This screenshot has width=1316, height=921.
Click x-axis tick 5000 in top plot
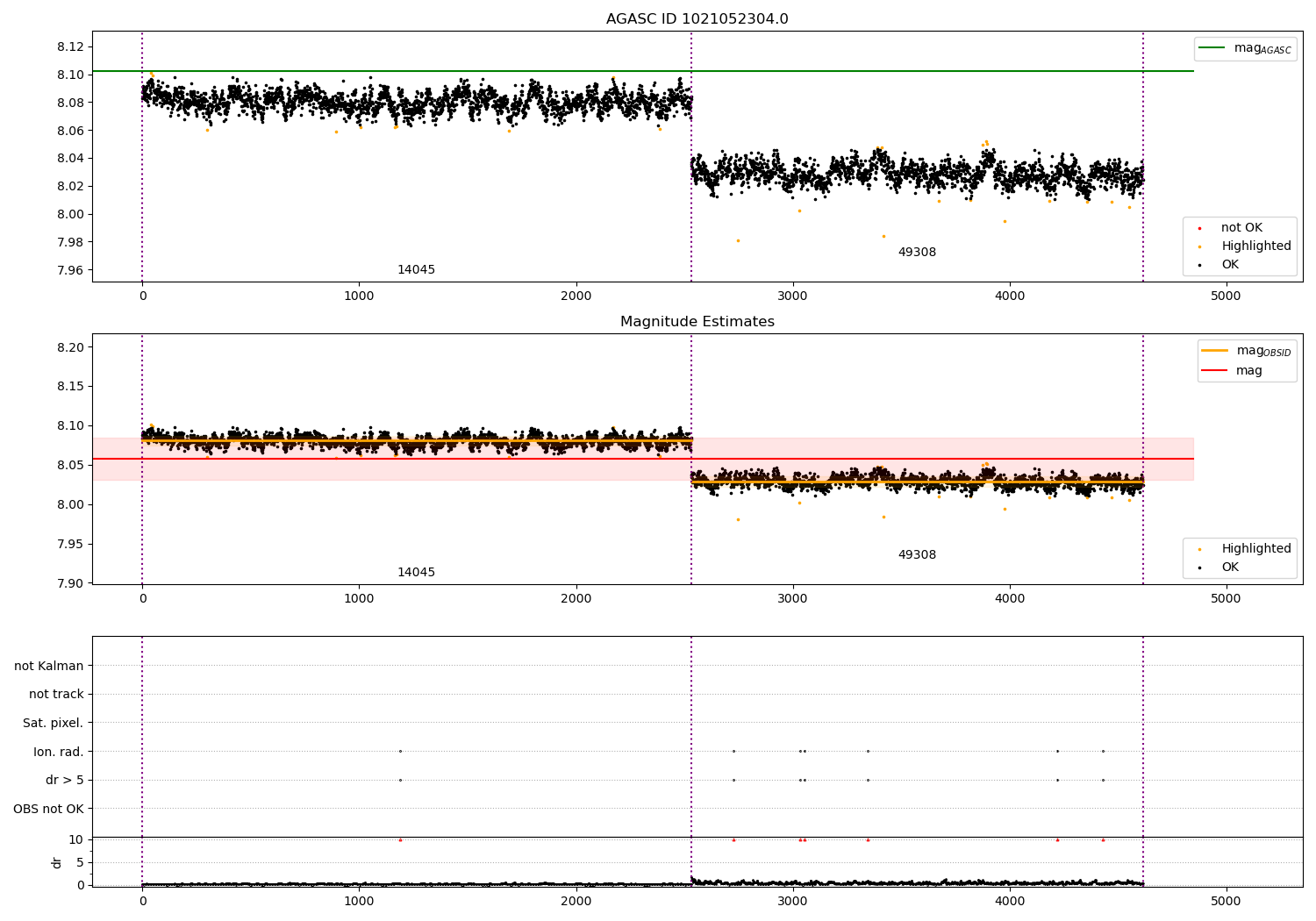[1226, 296]
